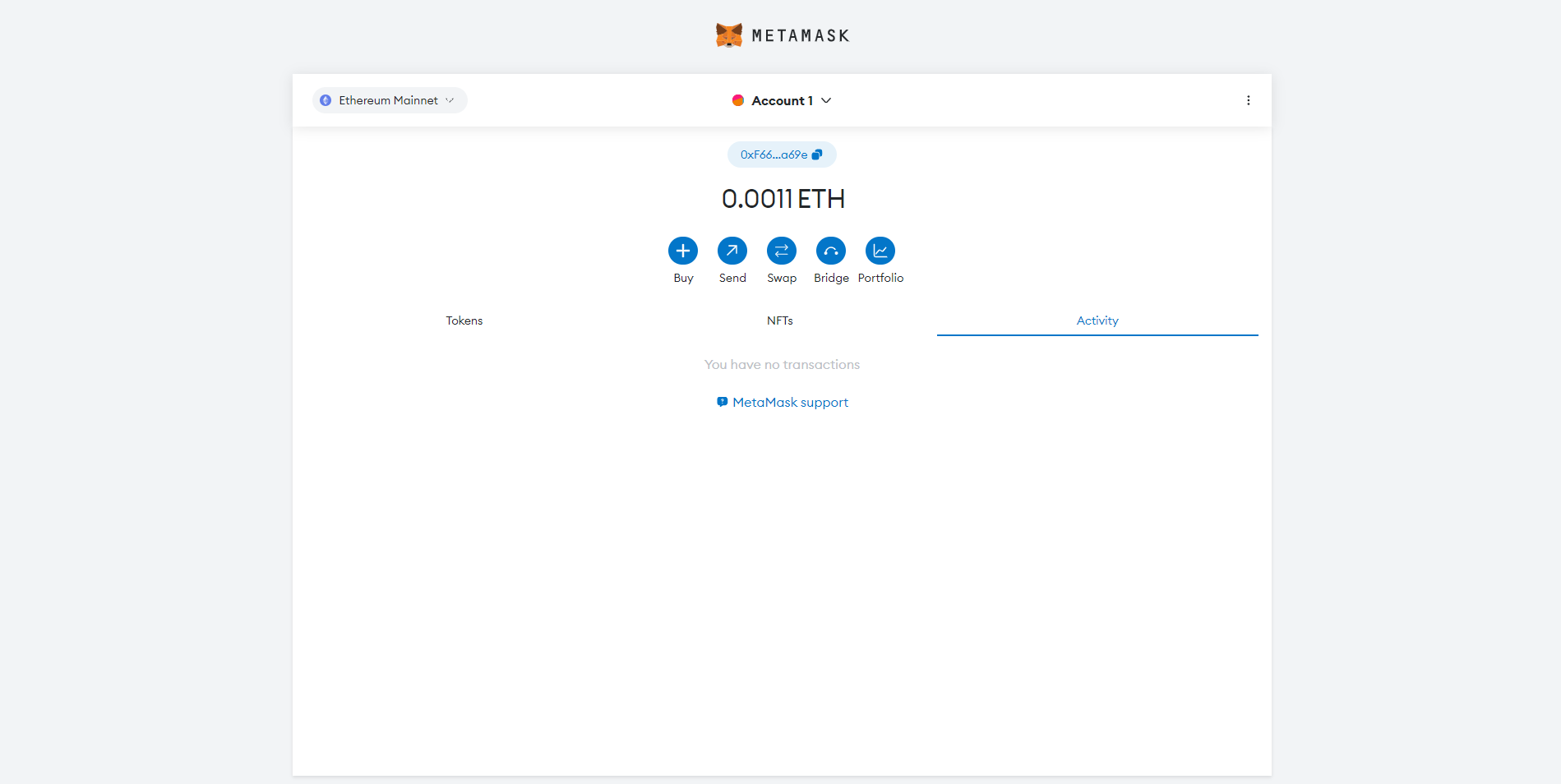
Task: Click the Send arrow icon
Action: [732, 251]
